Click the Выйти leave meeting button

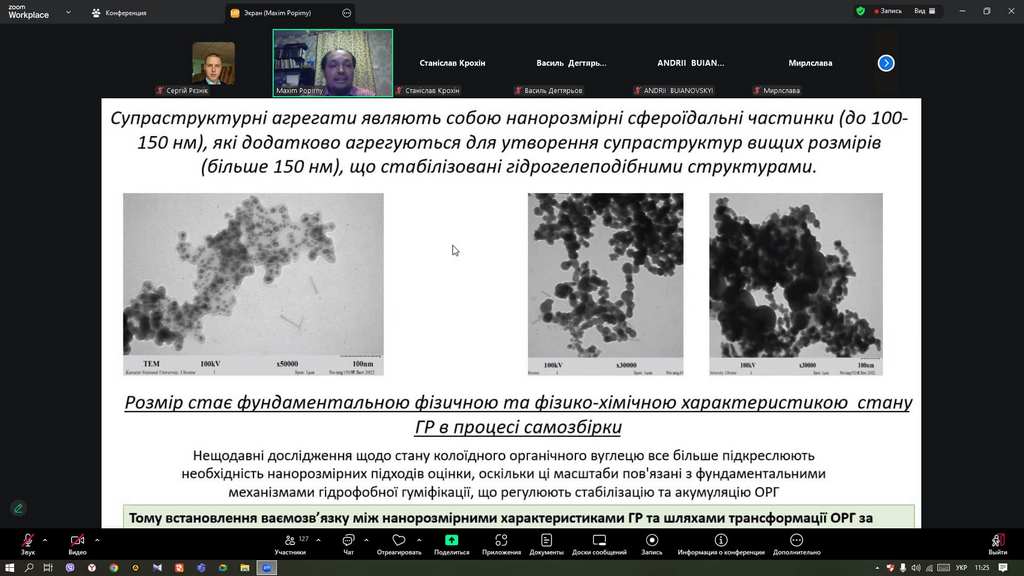point(997,541)
